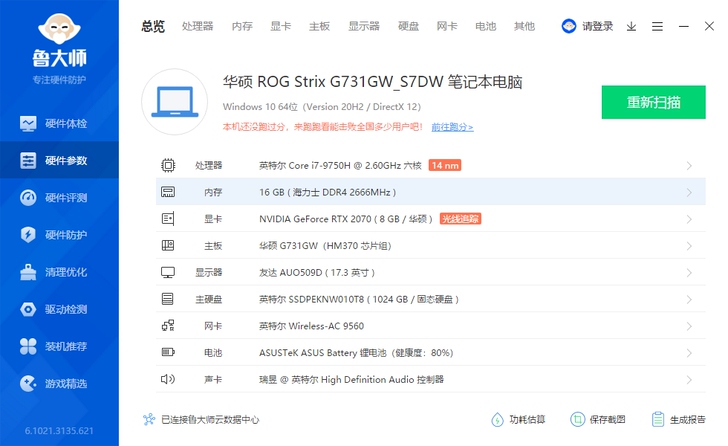This screenshot has width=728, height=446.
Task: Click the sound card speaker icon
Action: tap(168, 379)
